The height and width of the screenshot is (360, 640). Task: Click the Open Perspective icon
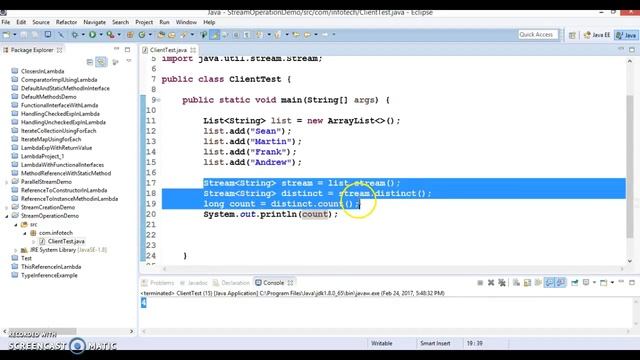point(572,36)
